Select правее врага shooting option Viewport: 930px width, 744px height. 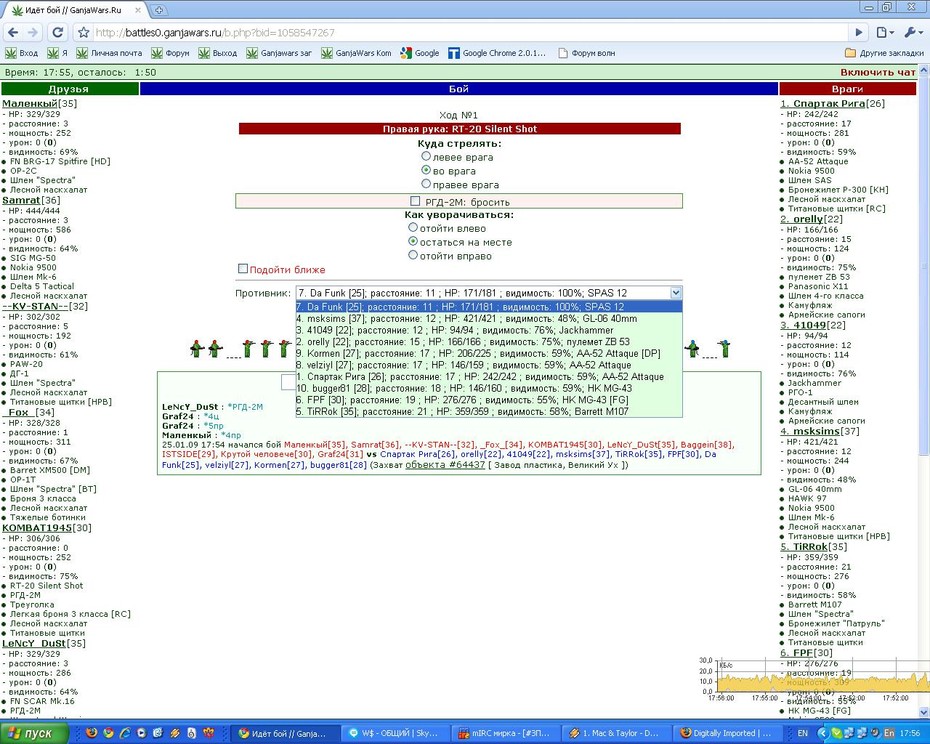point(426,185)
